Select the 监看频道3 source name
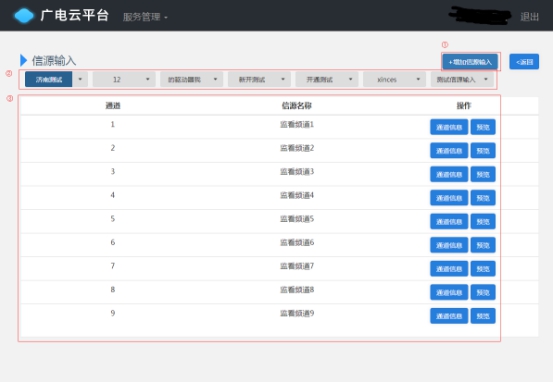Image resolution: width=553 pixels, height=382 pixels. 297,172
